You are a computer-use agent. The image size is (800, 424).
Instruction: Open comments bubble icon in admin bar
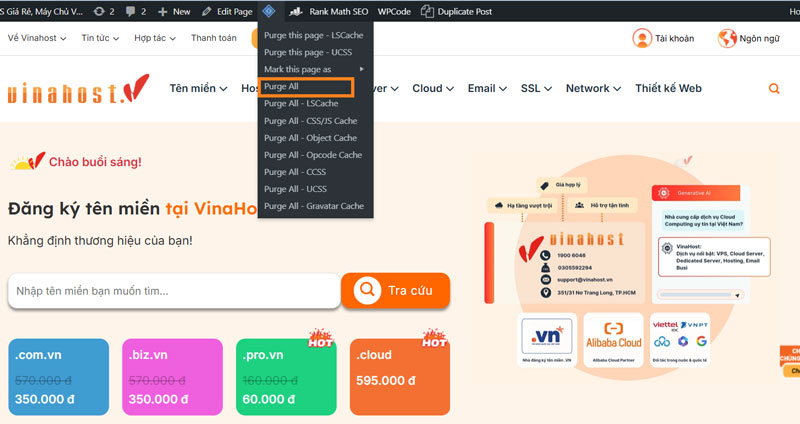point(131,11)
